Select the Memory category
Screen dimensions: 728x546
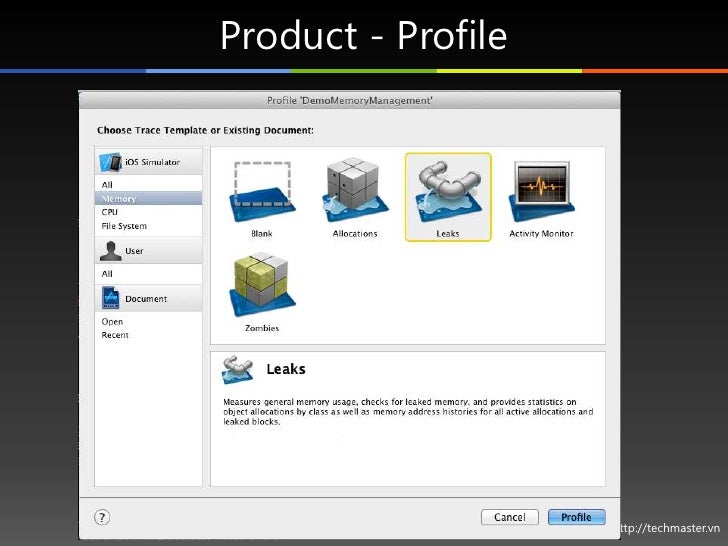pyautogui.click(x=149, y=198)
